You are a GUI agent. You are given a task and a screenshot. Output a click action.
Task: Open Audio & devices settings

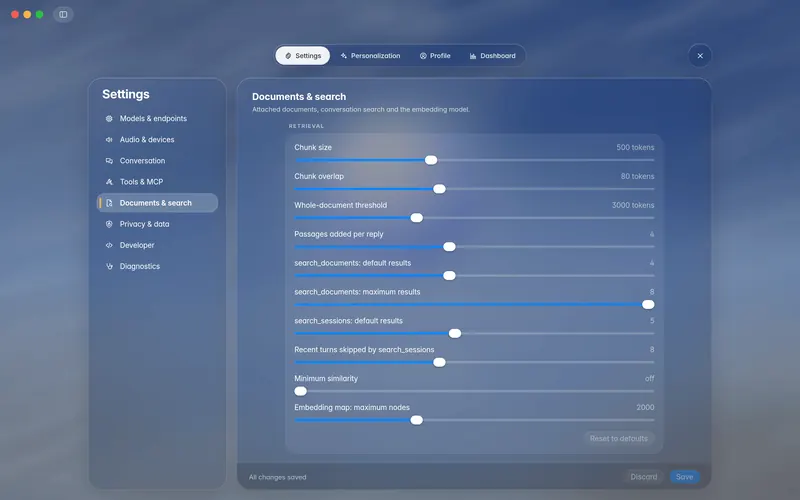pyautogui.click(x=157, y=139)
